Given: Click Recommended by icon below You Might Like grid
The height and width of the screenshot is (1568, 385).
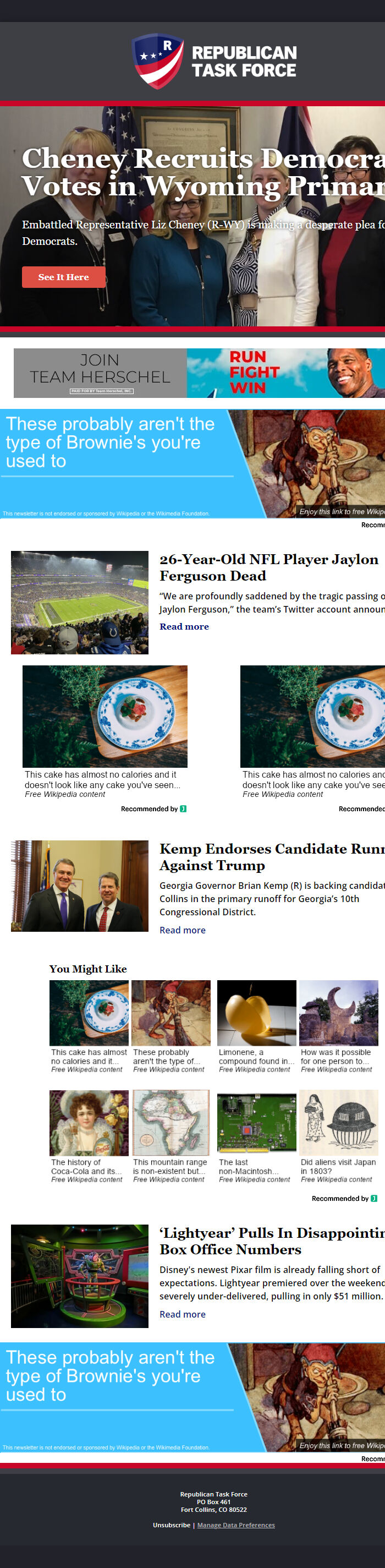Looking at the screenshot, I should (x=373, y=1198).
